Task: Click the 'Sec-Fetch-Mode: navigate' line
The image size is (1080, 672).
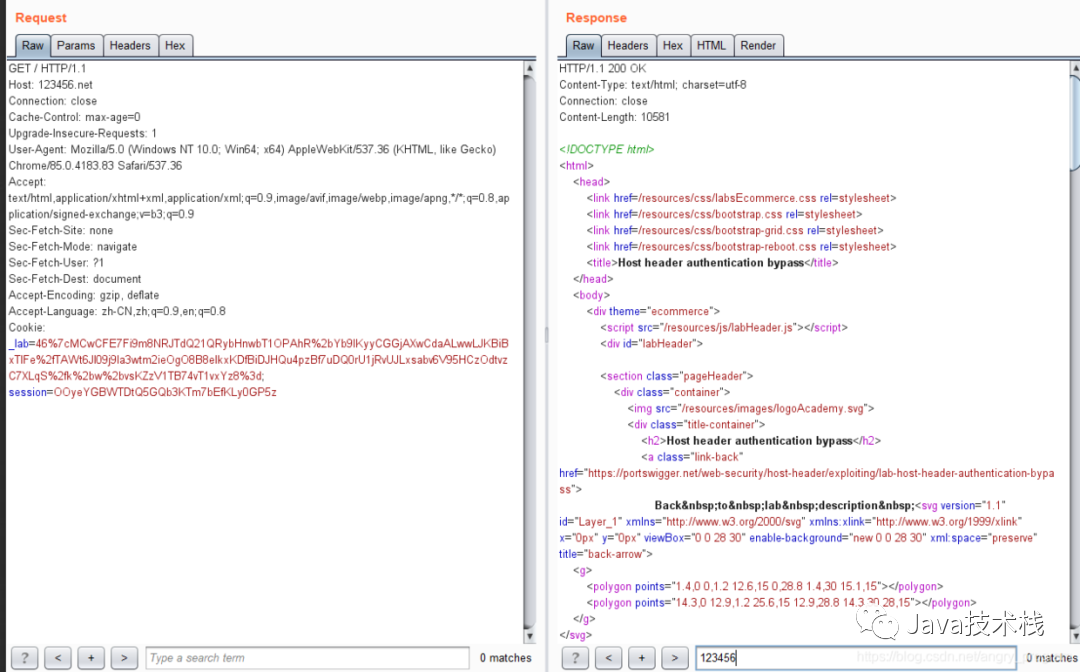Action: 72,246
